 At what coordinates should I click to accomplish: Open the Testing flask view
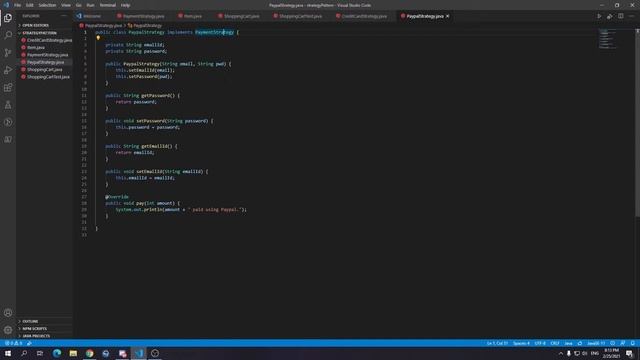pos(8,105)
